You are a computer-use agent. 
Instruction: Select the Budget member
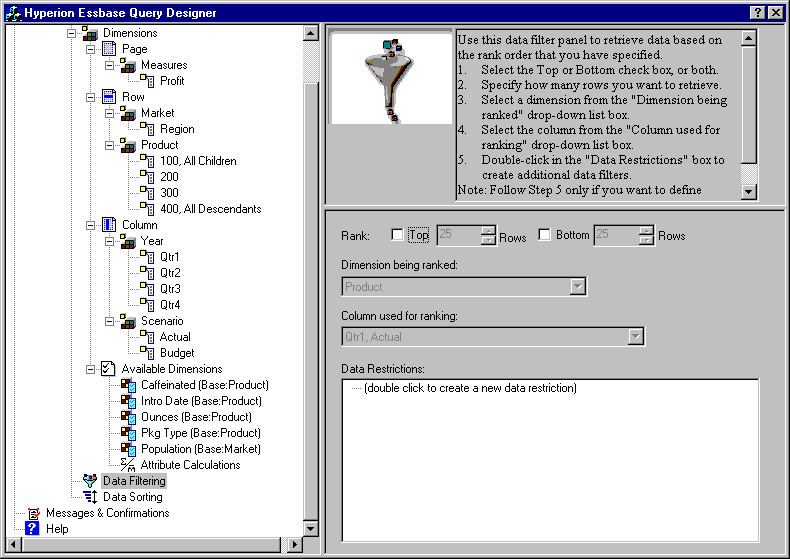click(x=177, y=353)
